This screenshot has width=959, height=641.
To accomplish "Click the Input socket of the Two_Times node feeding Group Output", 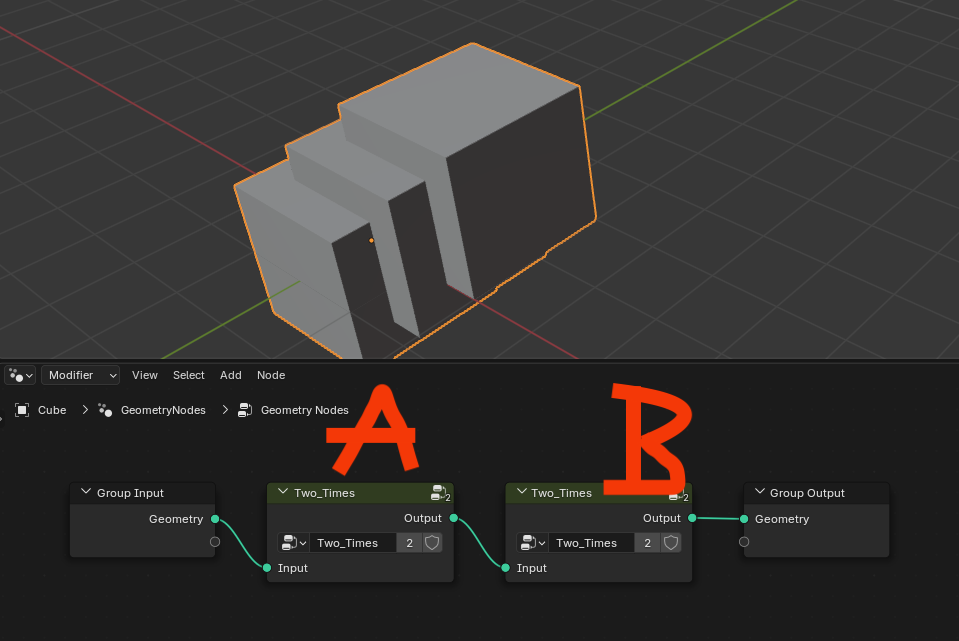I will click(505, 568).
